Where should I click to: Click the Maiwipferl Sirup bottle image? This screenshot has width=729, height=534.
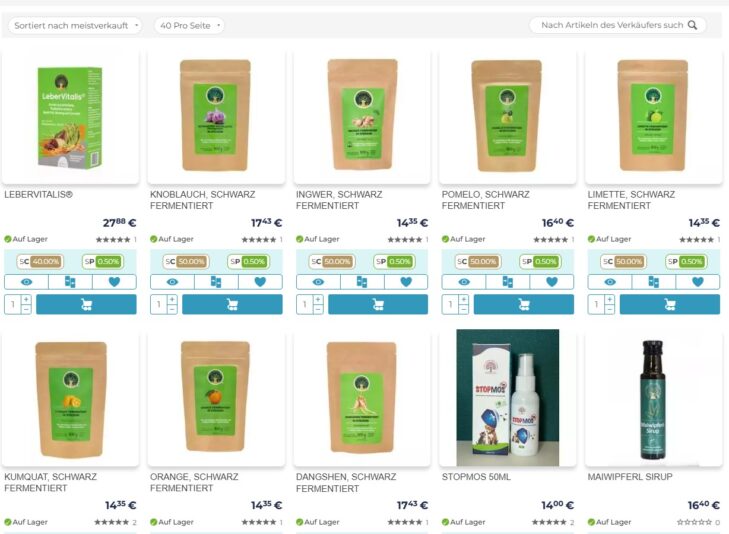click(653, 400)
